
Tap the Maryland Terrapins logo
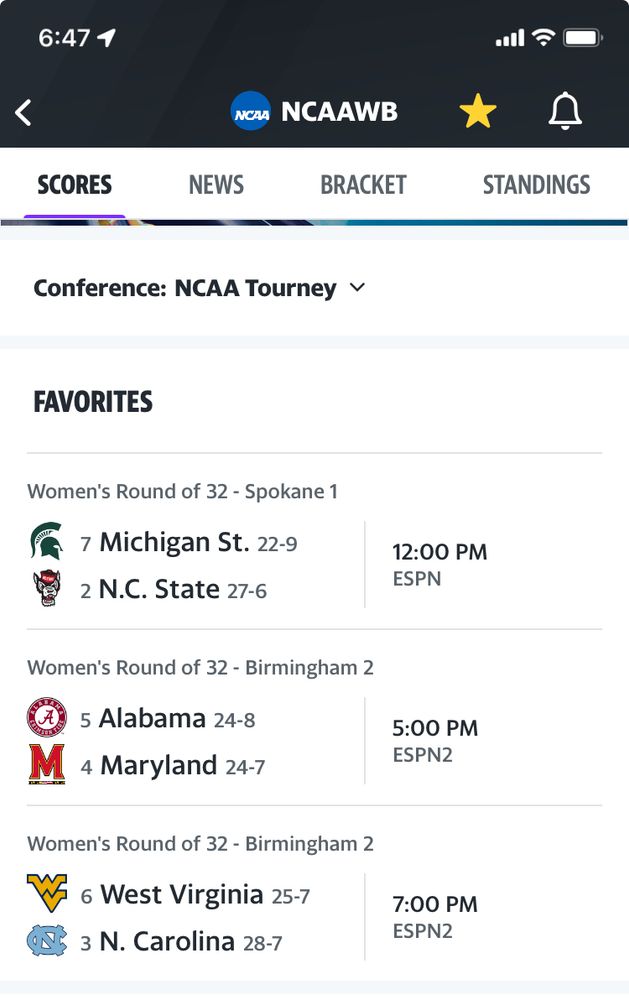click(x=47, y=765)
